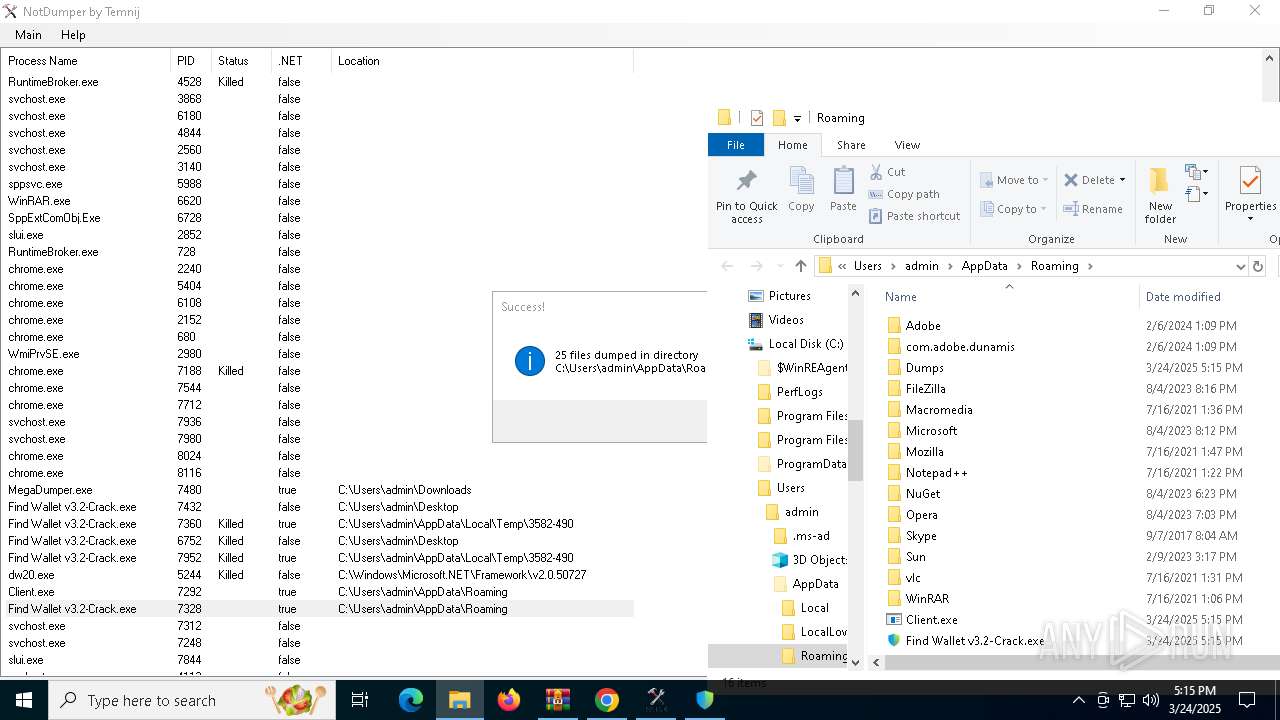This screenshot has width=1280, height=720.
Task: Click the network icon in system tray
Action: click(1127, 700)
